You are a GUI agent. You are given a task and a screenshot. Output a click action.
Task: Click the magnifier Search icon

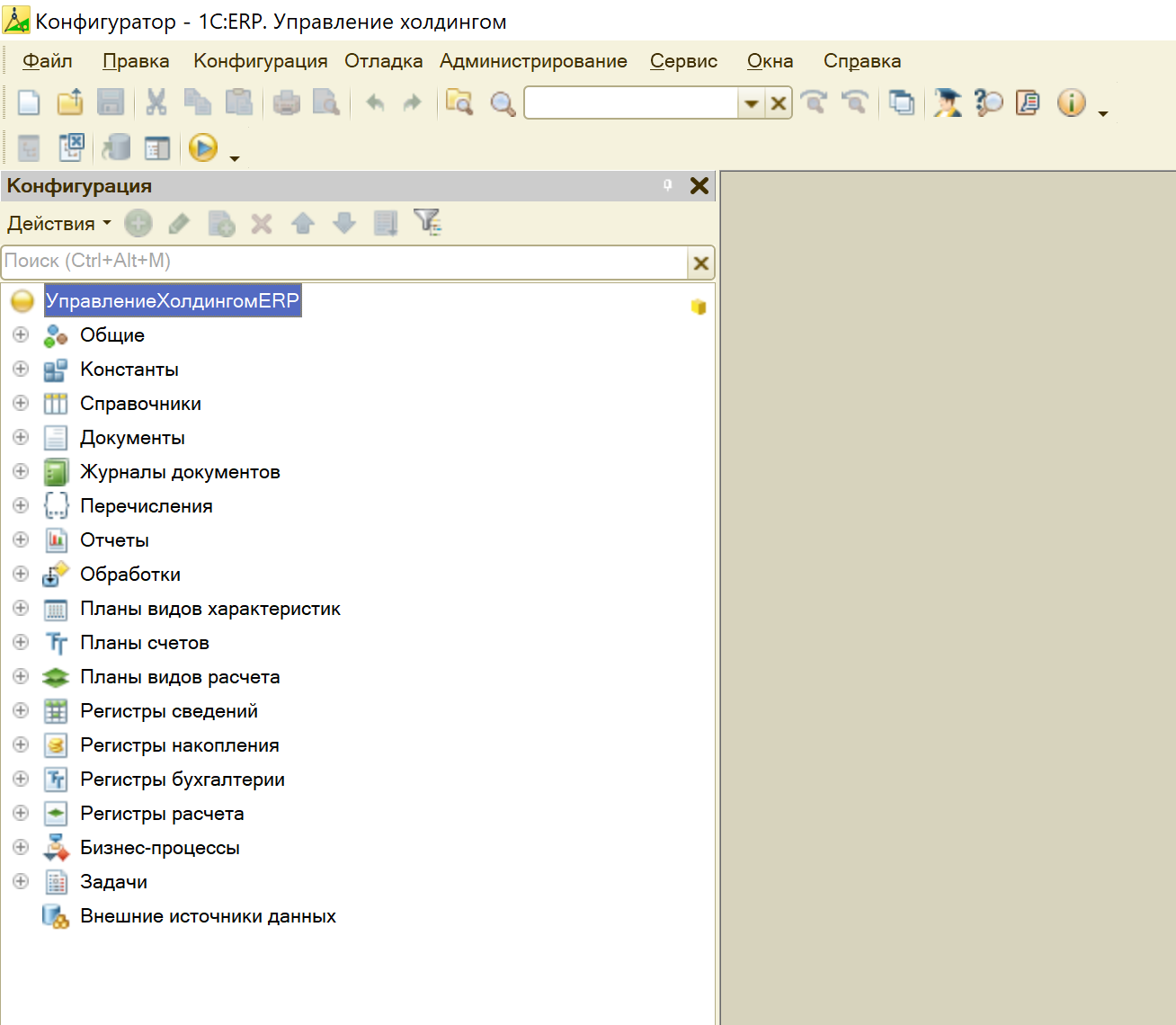coord(503,104)
